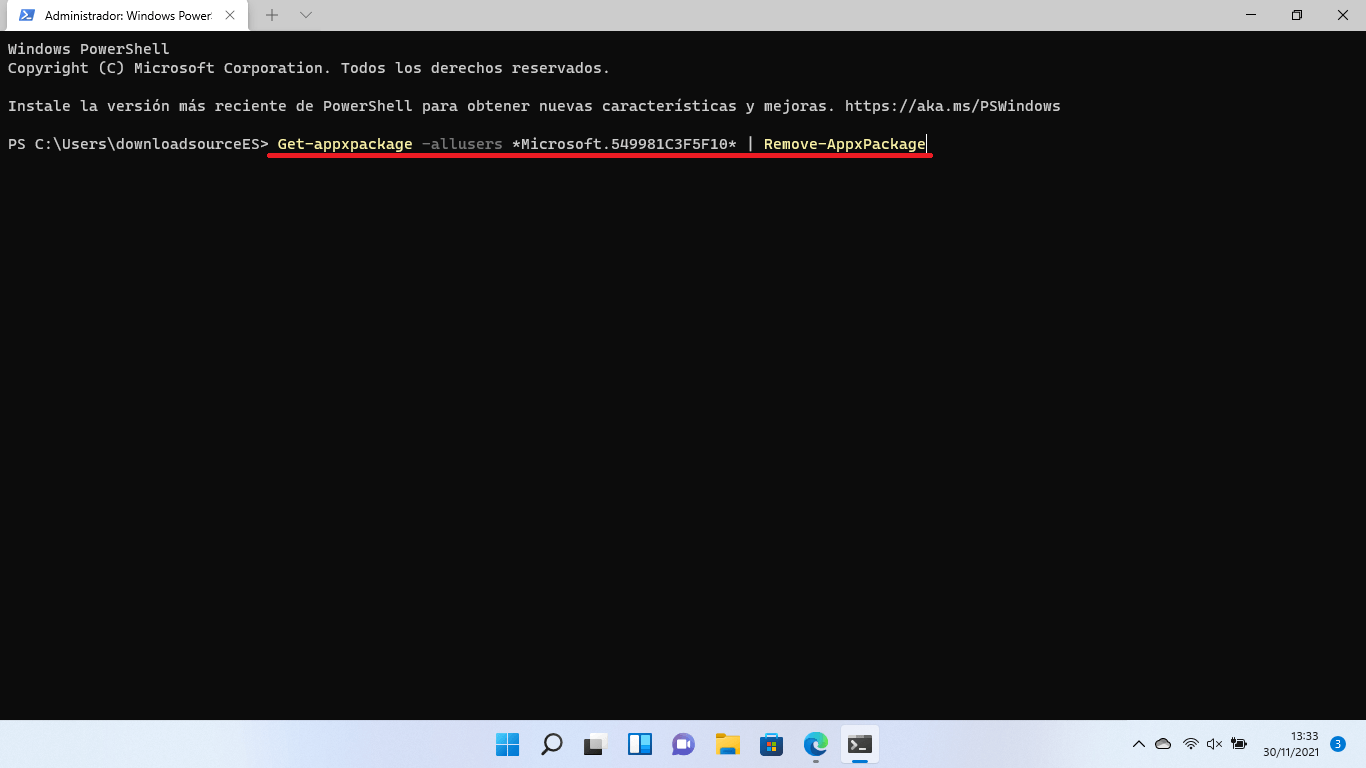The width and height of the screenshot is (1366, 768).
Task: Open the Wi-Fi network tray icon
Action: tap(1190, 744)
